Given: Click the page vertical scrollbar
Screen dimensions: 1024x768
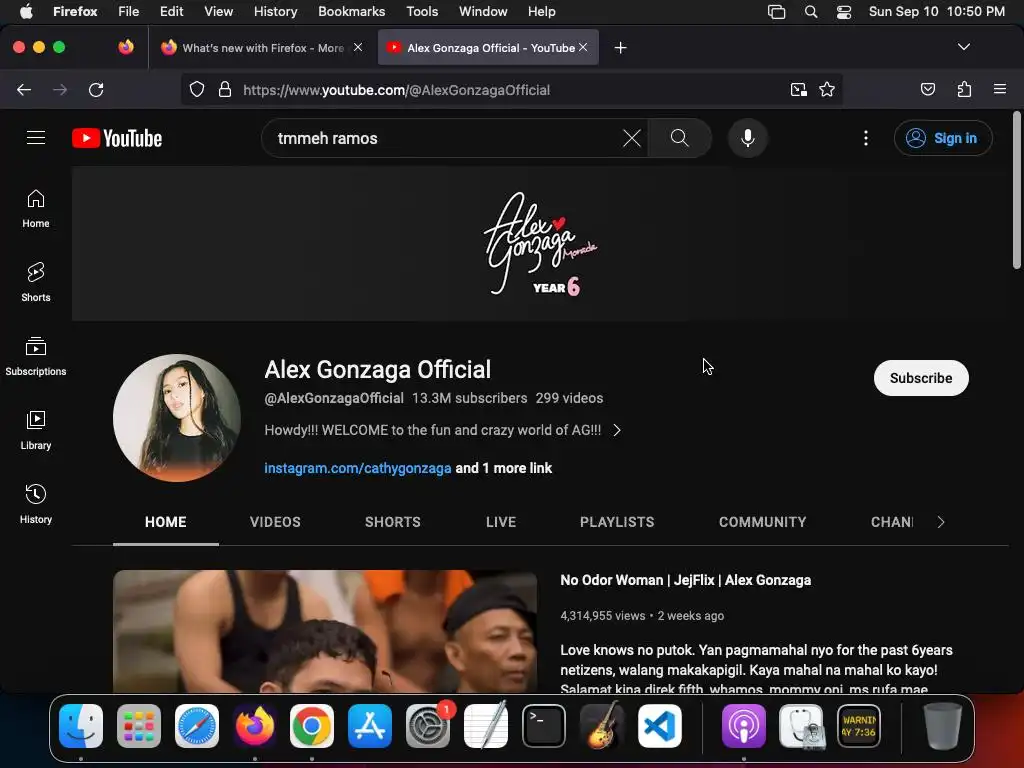Looking at the screenshot, I should 1016,189.
